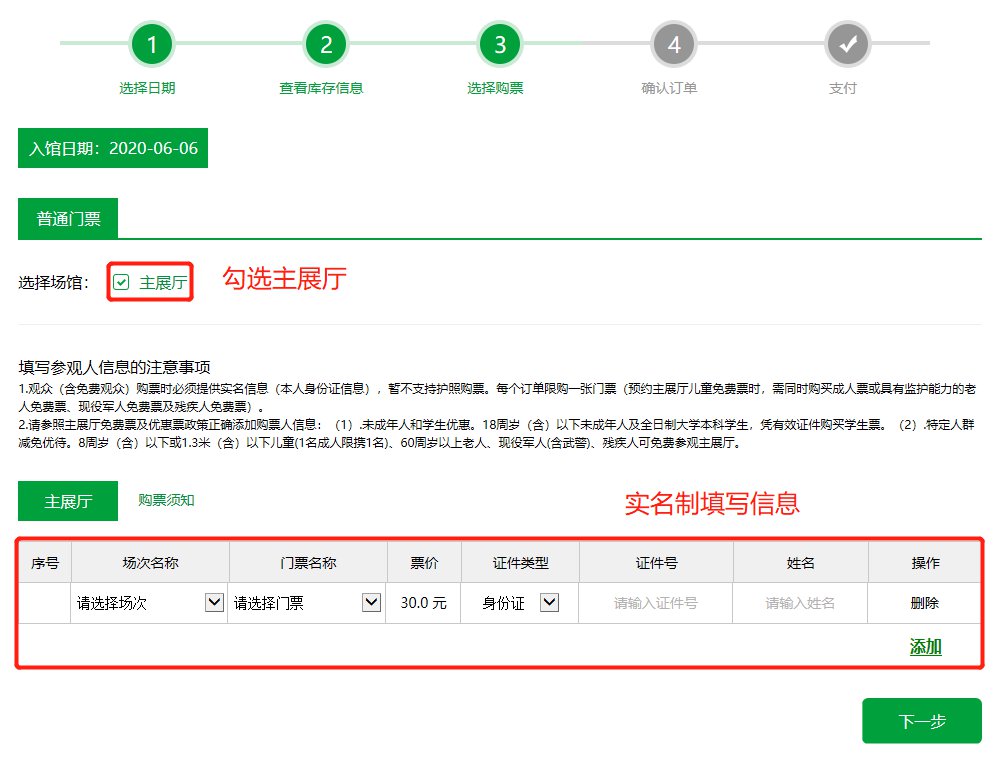Click the checkmark circle for 支付 step
The image size is (1000, 761).
[848, 44]
